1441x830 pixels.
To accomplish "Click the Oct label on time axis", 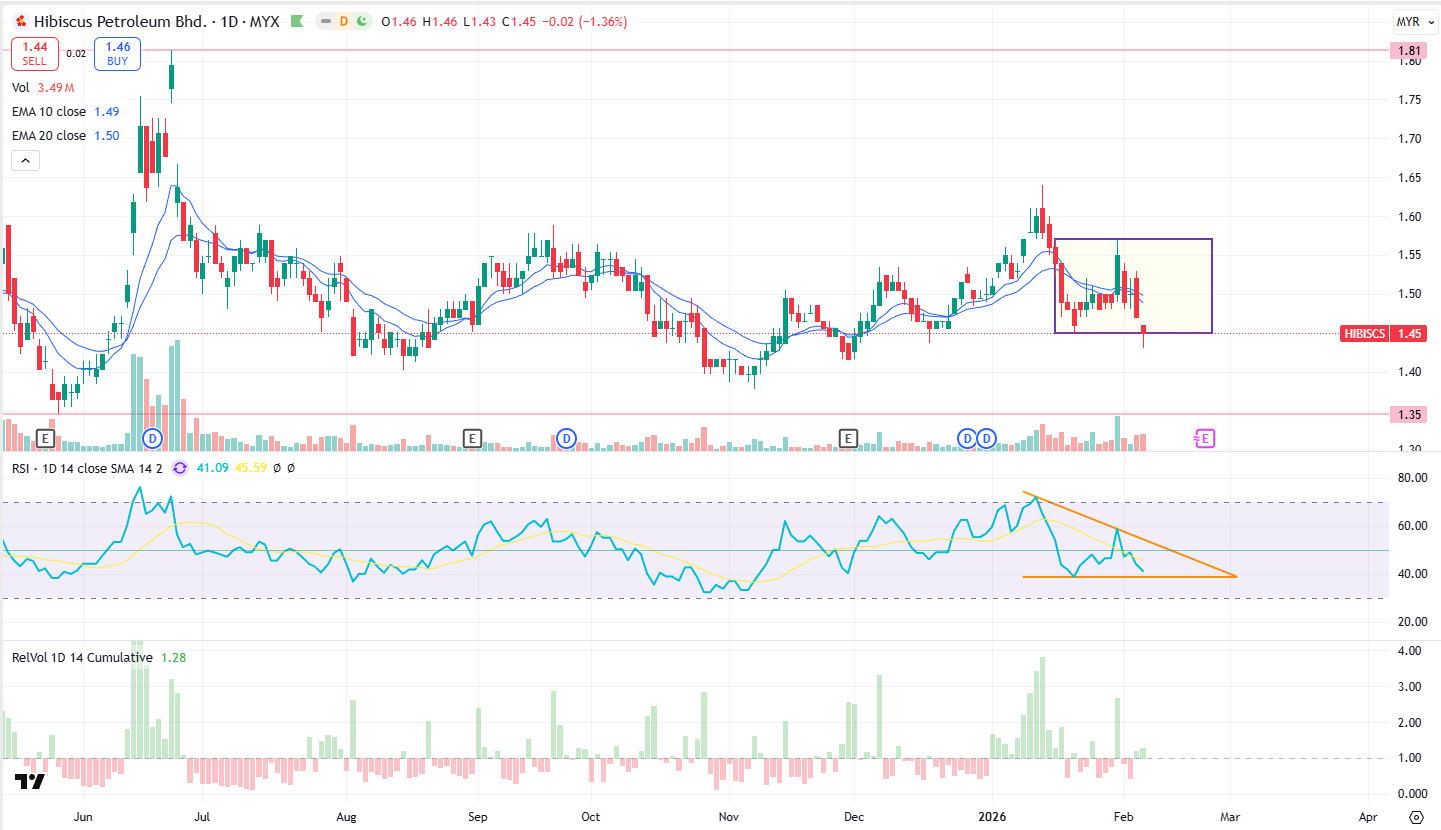I will point(591,817).
